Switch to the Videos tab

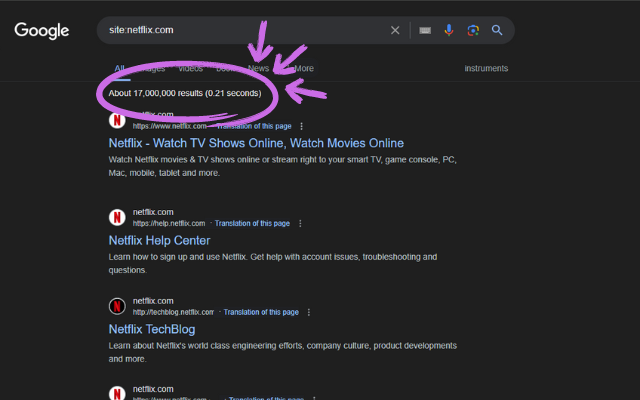coord(191,69)
